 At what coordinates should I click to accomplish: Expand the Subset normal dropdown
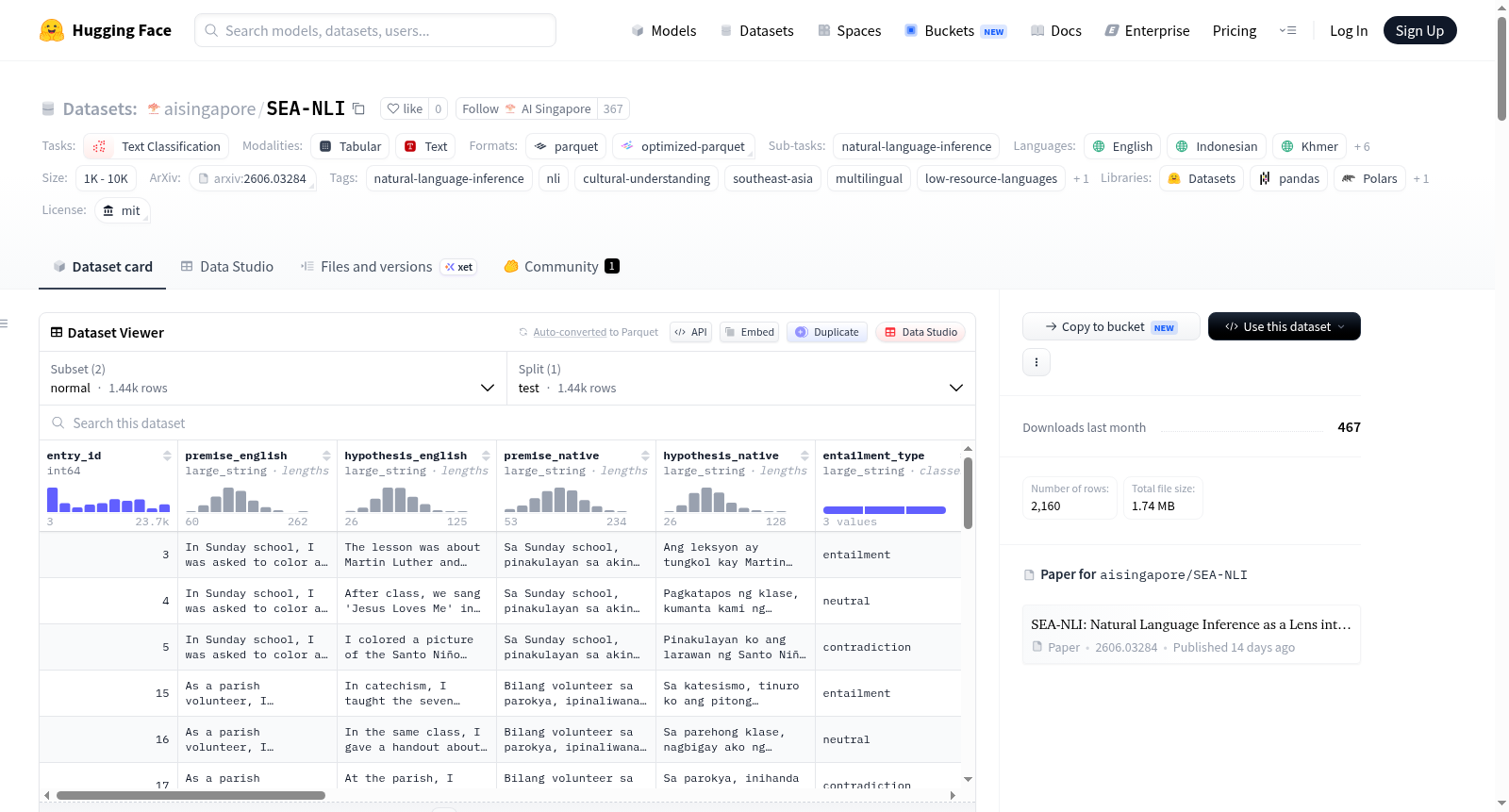tap(273, 378)
